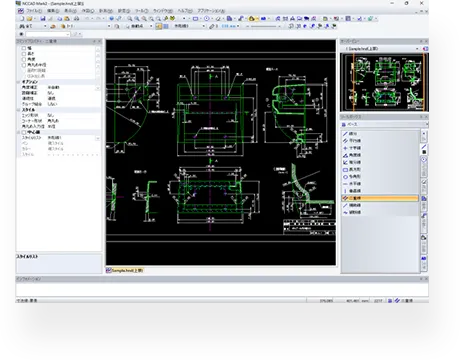Image resolution: width=460 pixels, height=360 pixels.
Task: Toggle the fourth property checkbox (角丸め)
Action: (x=24, y=65)
